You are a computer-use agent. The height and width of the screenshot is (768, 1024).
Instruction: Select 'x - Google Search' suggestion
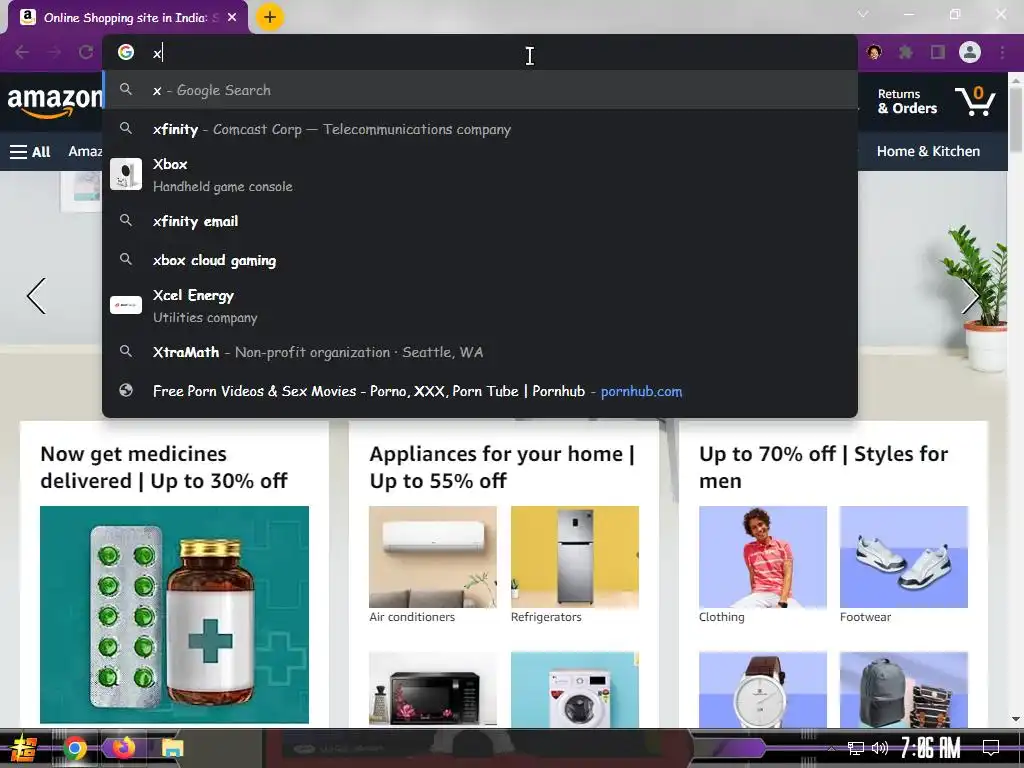[x=480, y=90]
